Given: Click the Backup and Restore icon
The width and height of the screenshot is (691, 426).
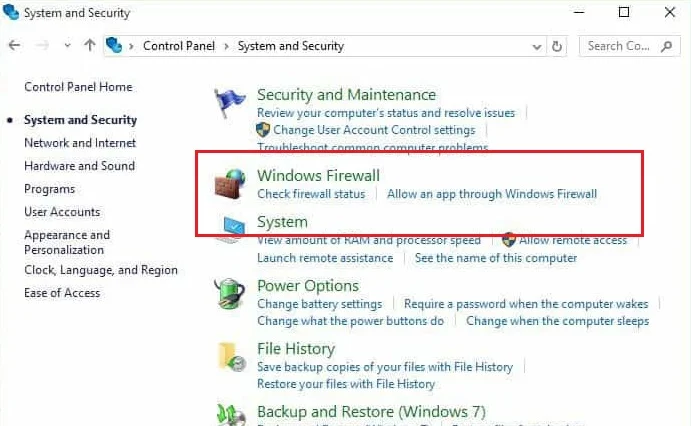Looking at the screenshot, I should 231,414.
